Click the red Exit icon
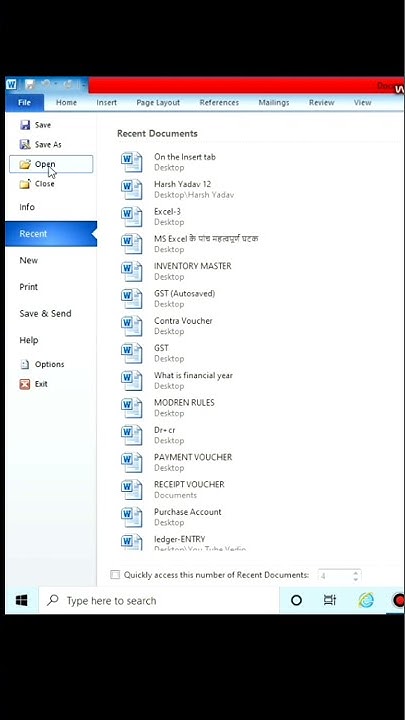405x720 pixels. pos(25,384)
